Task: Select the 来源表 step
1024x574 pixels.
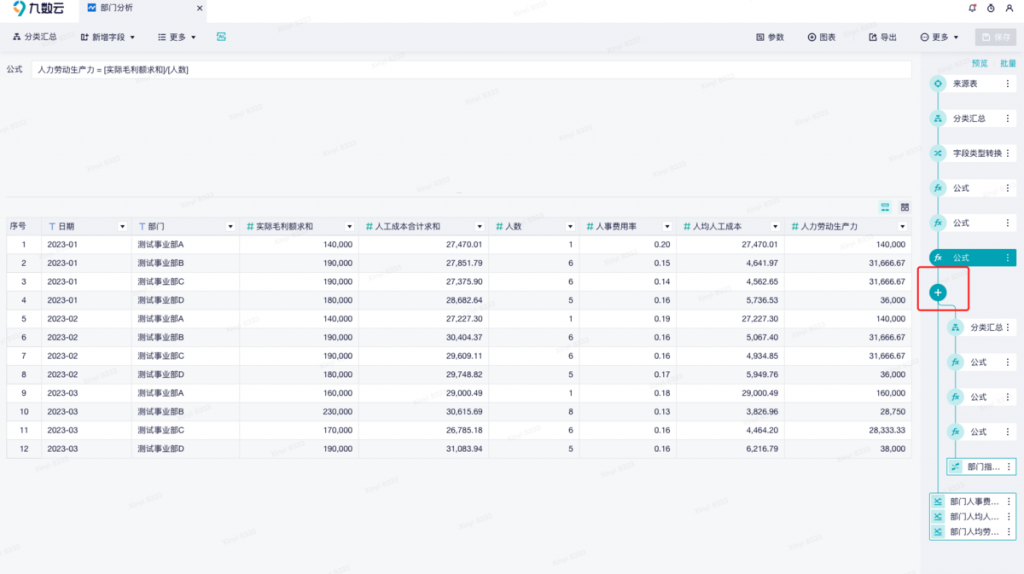Action: (x=973, y=84)
